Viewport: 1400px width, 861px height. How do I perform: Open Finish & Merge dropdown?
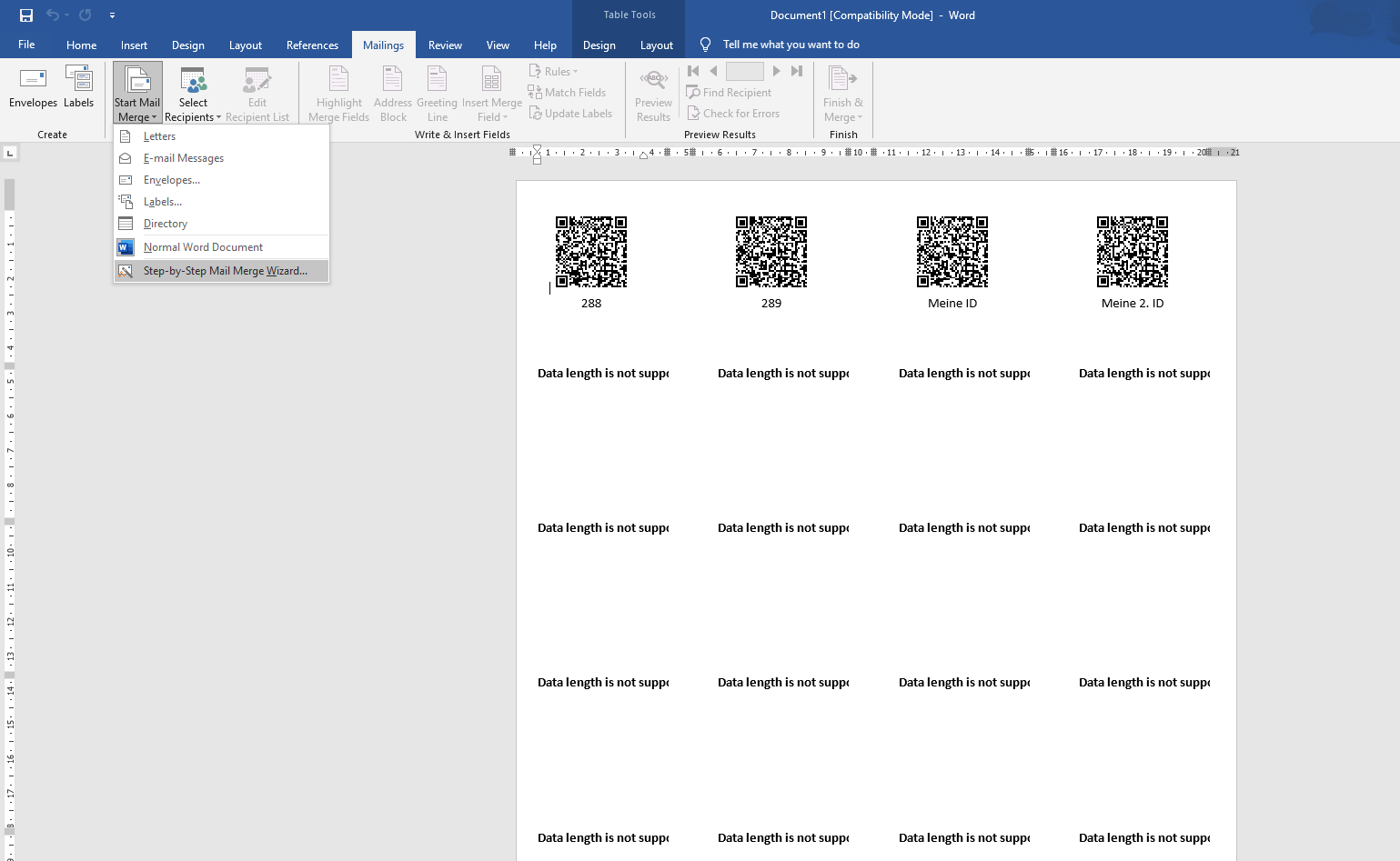coord(843,93)
